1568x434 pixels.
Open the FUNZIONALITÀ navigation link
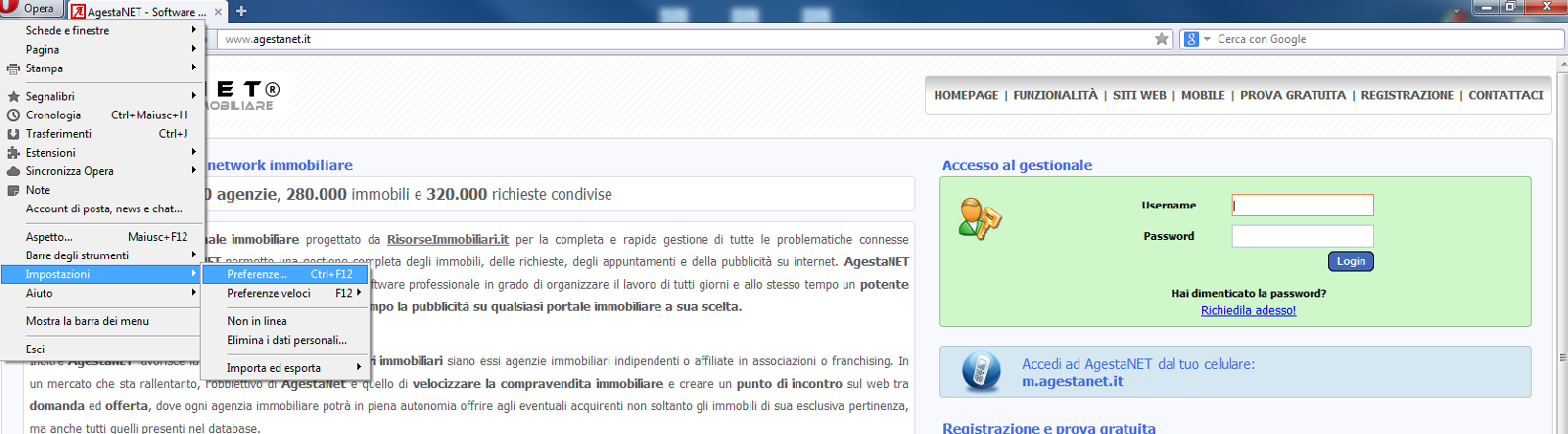click(x=1055, y=96)
